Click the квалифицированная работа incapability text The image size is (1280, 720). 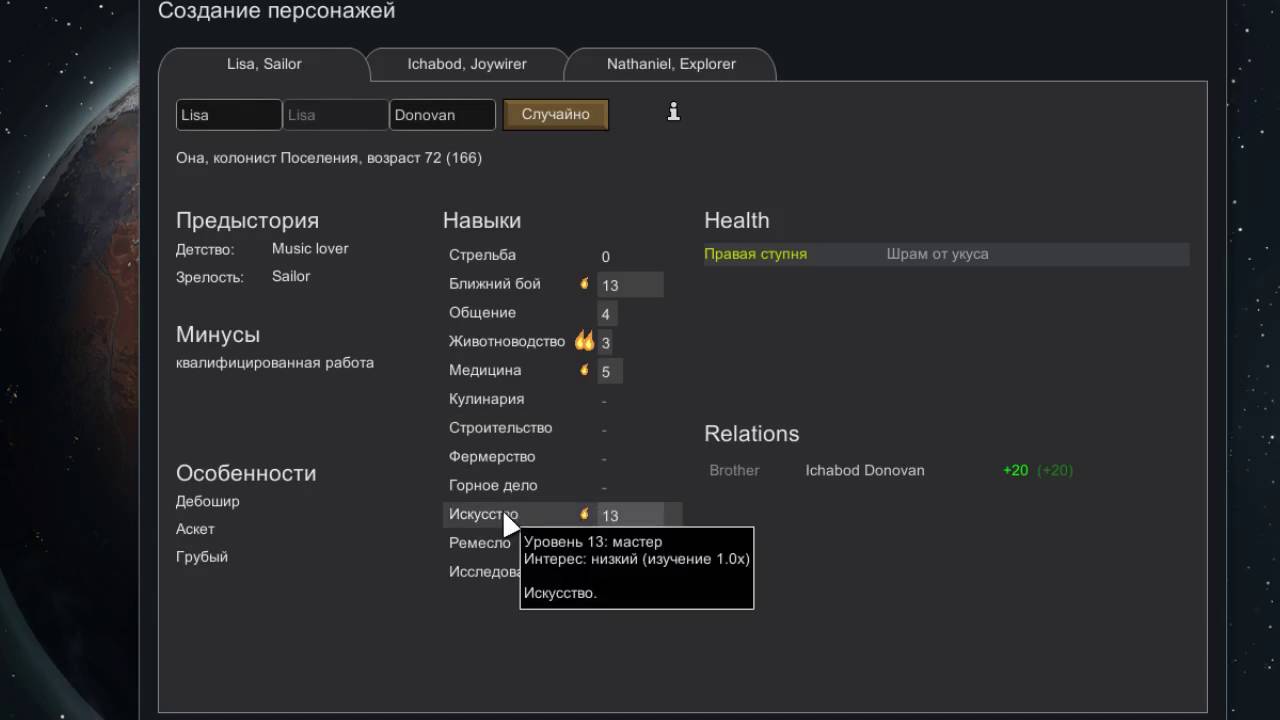click(x=275, y=363)
